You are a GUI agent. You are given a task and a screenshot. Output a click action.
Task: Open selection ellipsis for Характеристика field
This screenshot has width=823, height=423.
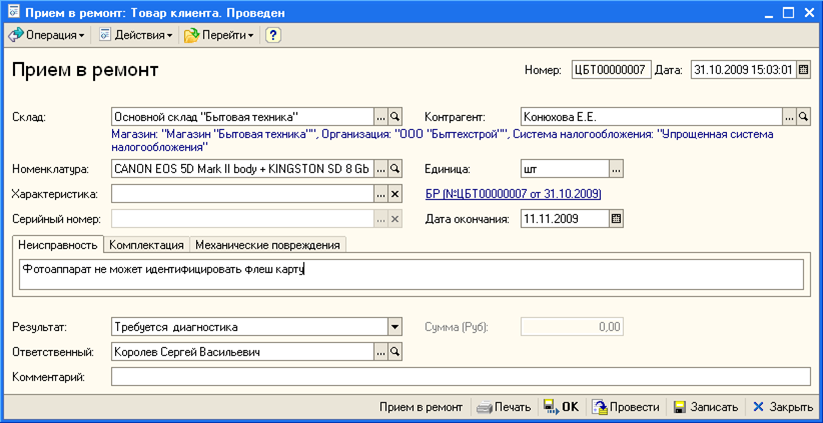[x=381, y=194]
